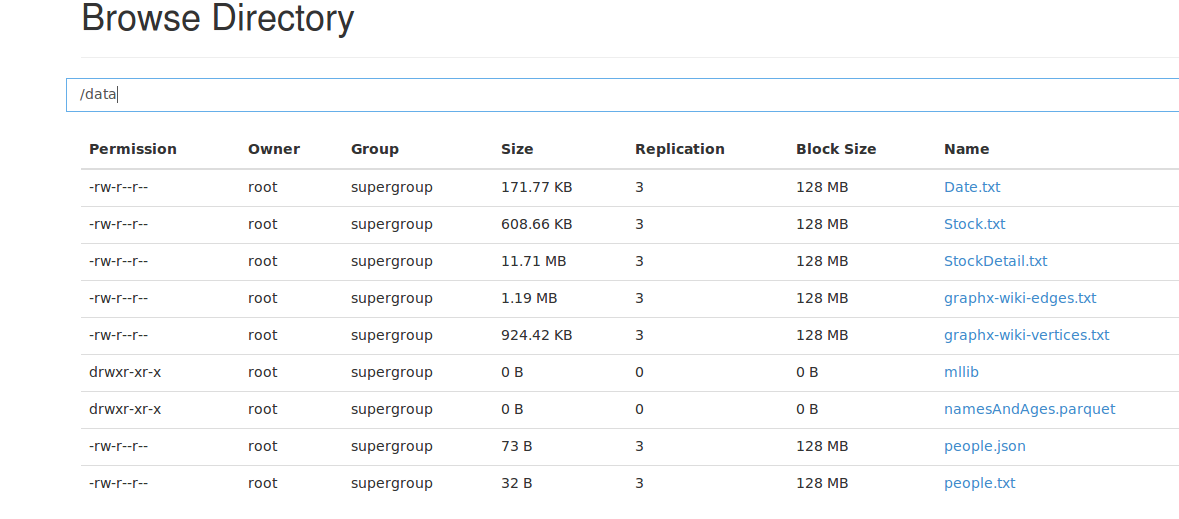The height and width of the screenshot is (519, 1179).
Task: Click the Size column header
Action: 517,149
